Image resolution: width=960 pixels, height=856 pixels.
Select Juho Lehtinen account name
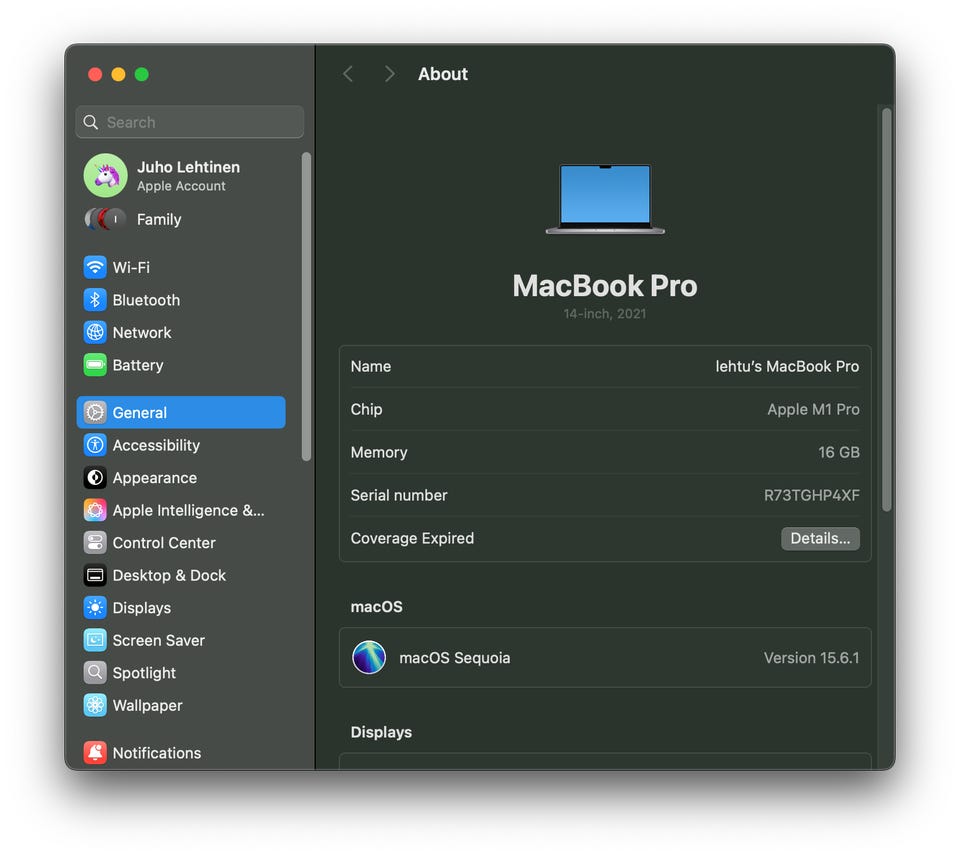tap(189, 167)
